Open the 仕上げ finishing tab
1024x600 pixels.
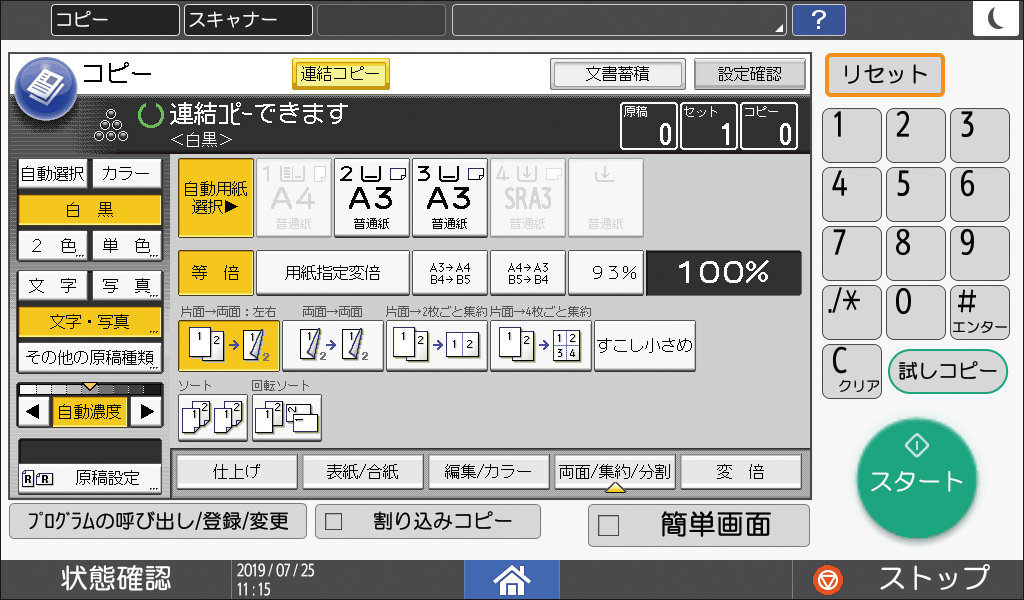(x=236, y=470)
